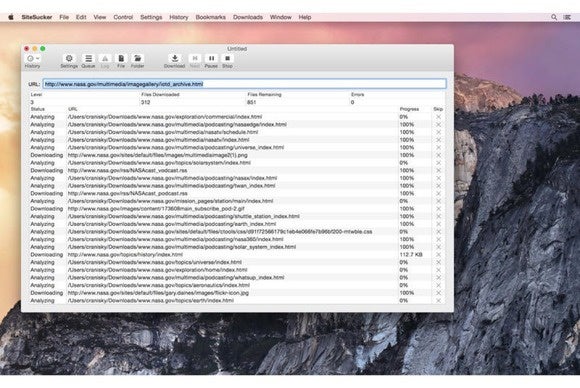This screenshot has height=388, width=580.
Task: Skip the main_subscribe_pod-2.gif download
Action: click(x=438, y=209)
